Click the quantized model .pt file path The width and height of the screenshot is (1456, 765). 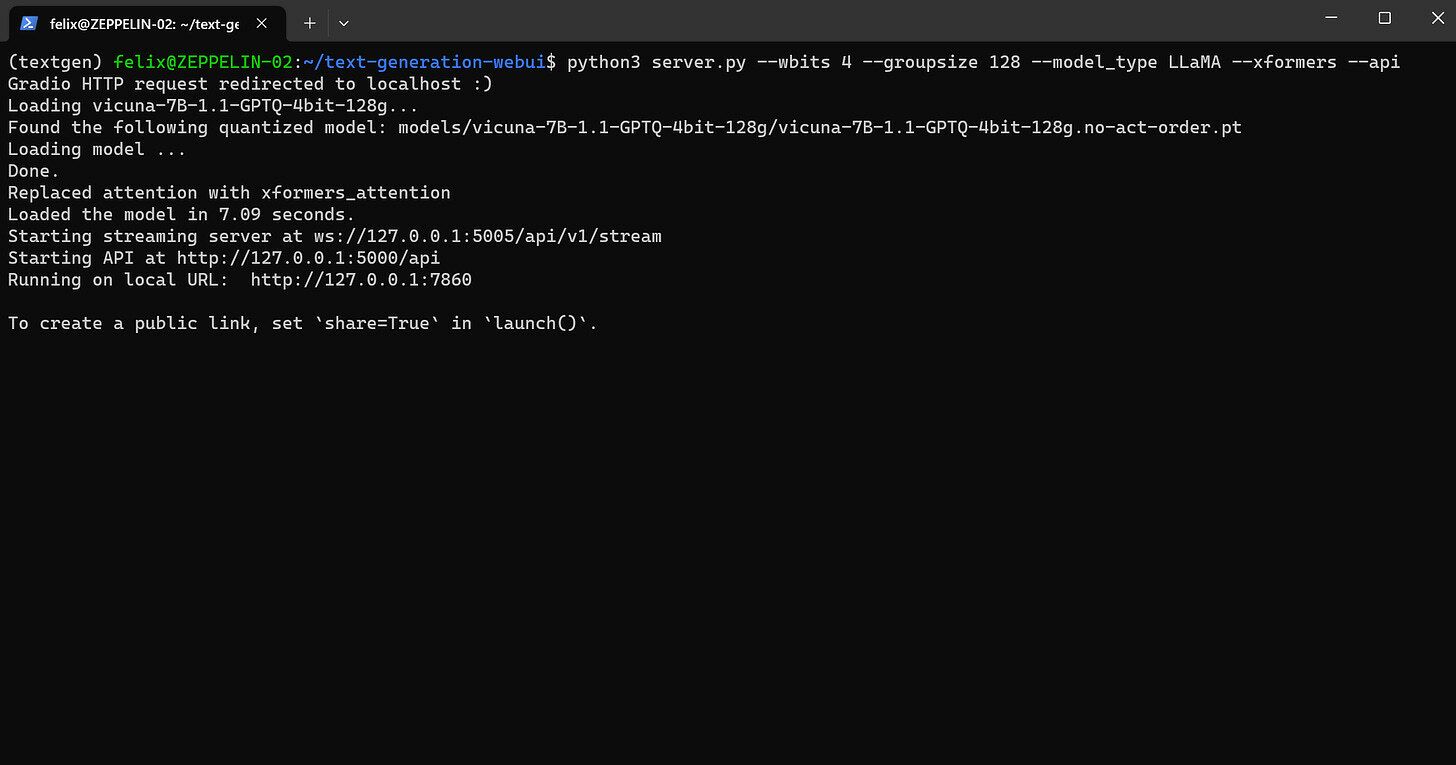tap(820, 127)
